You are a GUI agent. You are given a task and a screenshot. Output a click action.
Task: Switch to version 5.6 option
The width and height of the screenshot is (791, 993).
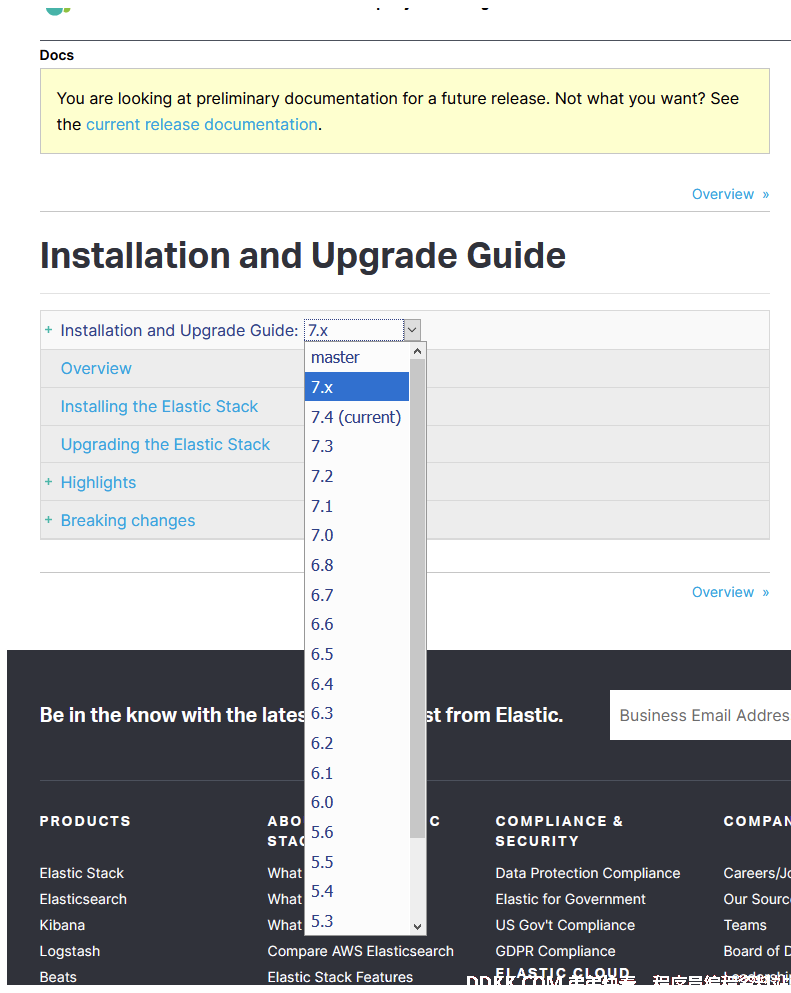click(x=357, y=832)
